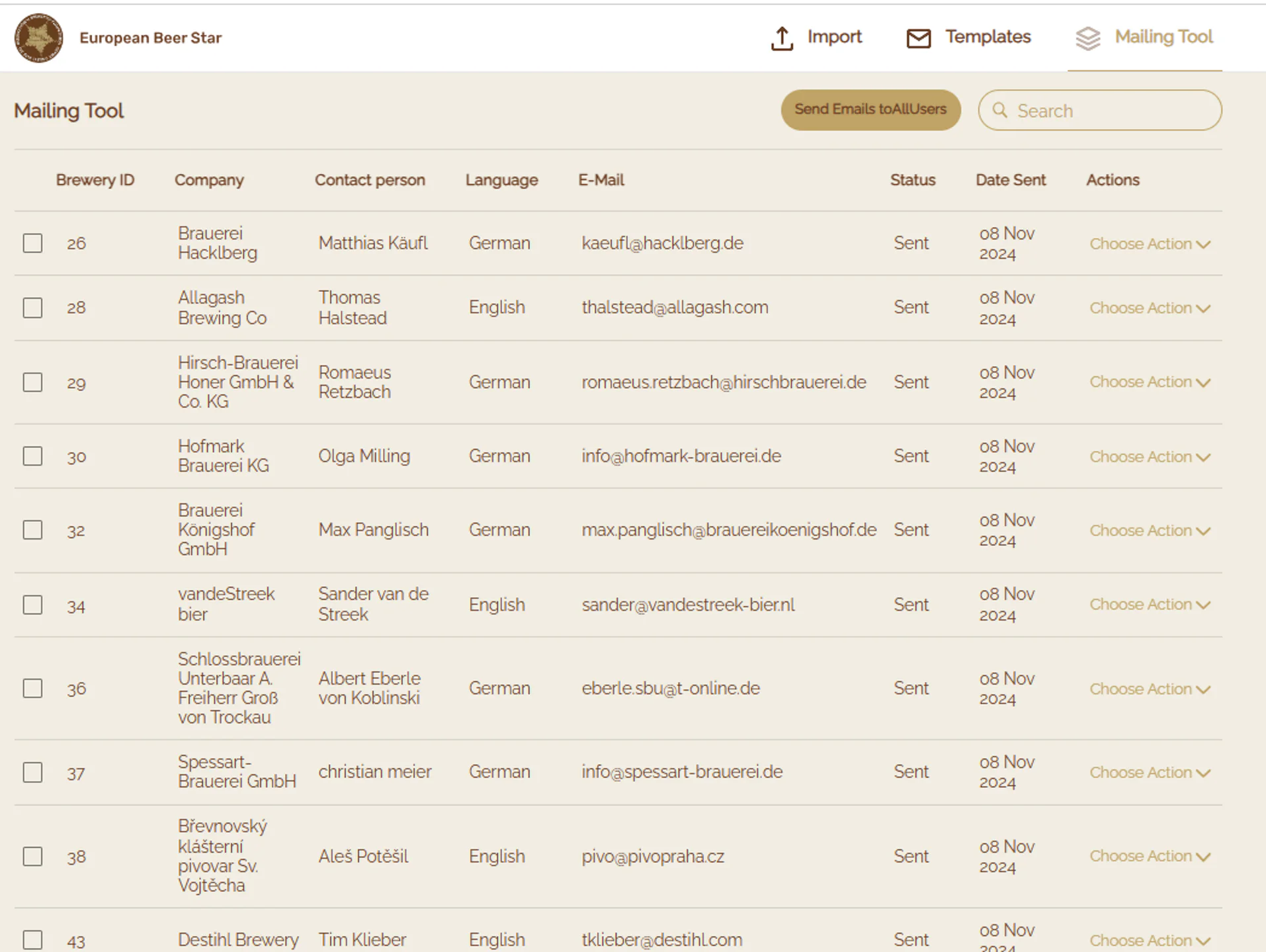Screen dimensions: 1266x952
Task: Click contact name Tim Klieber
Action: tap(362, 940)
